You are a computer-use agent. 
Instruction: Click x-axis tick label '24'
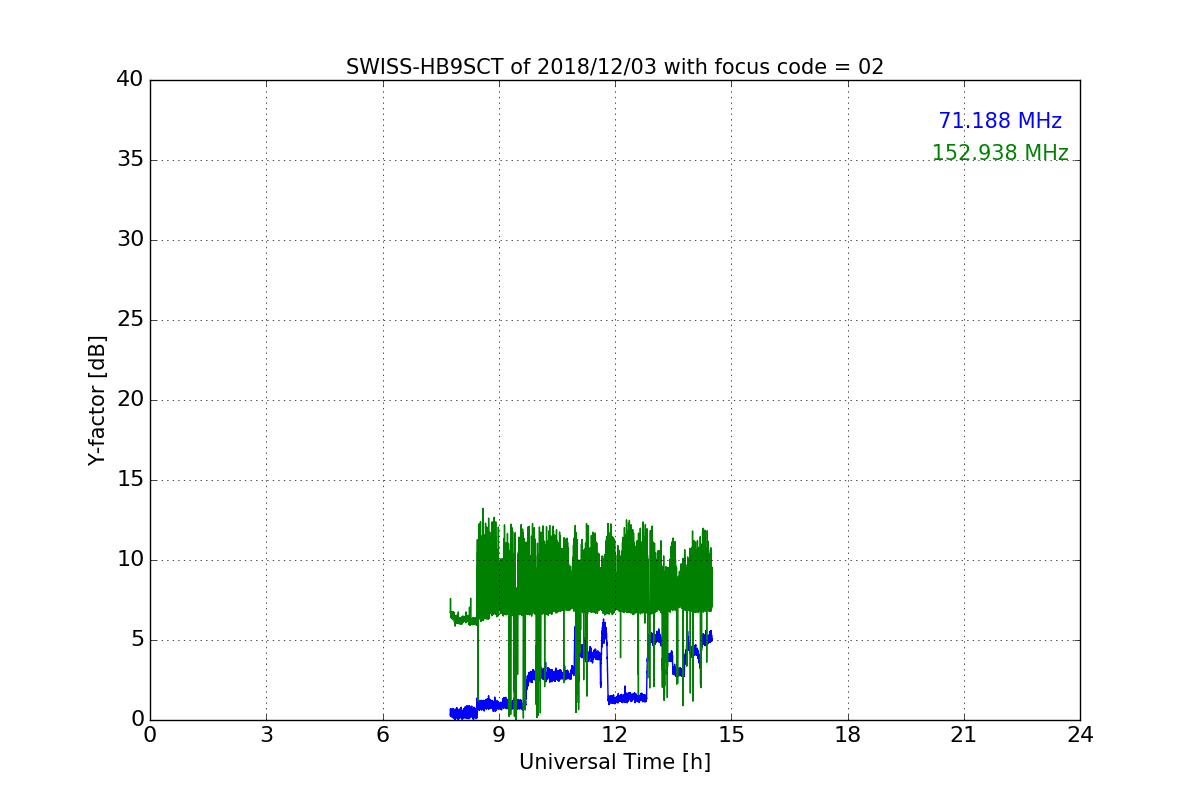point(1080,735)
